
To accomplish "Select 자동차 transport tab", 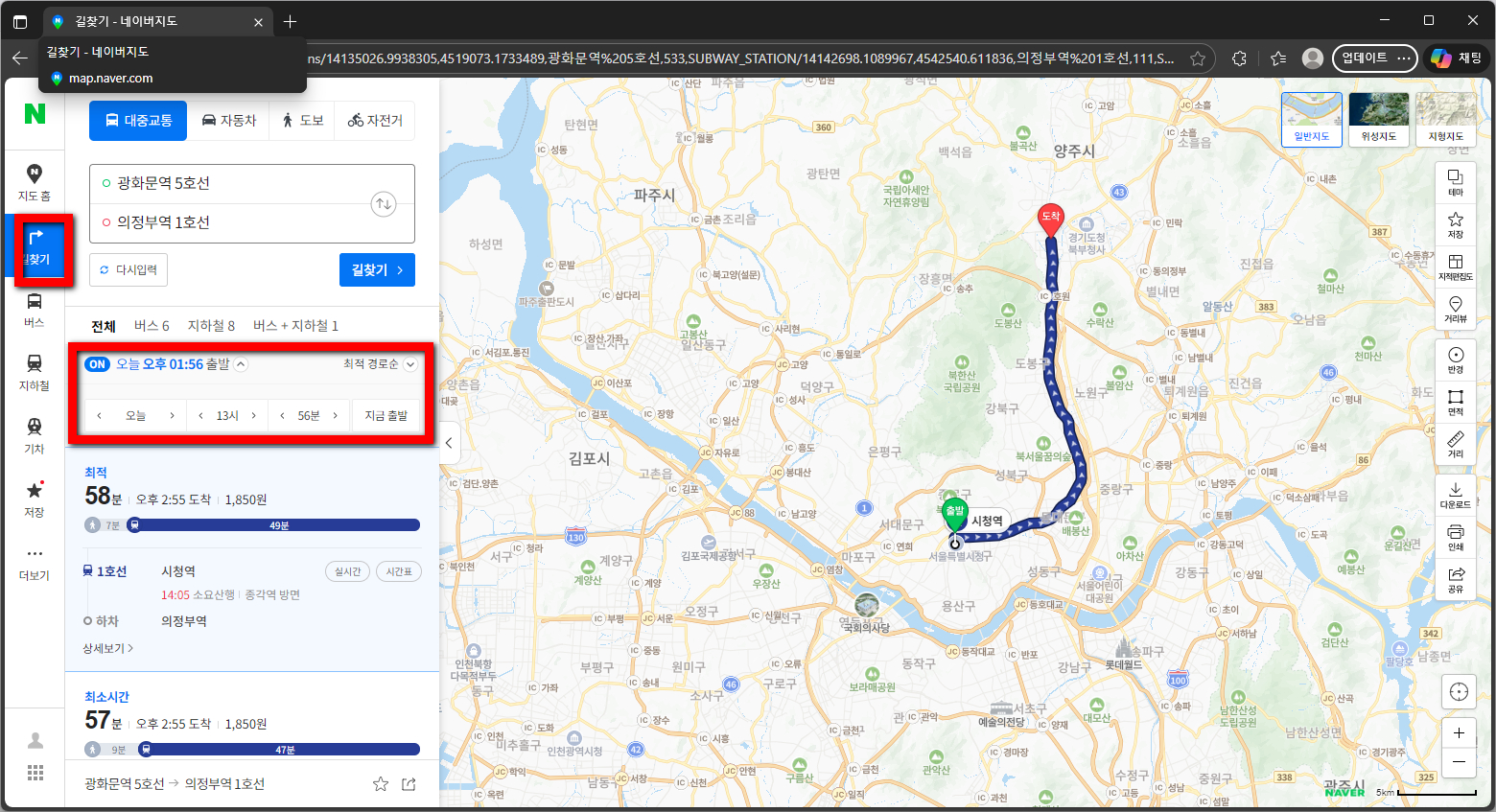I will pos(228,121).
